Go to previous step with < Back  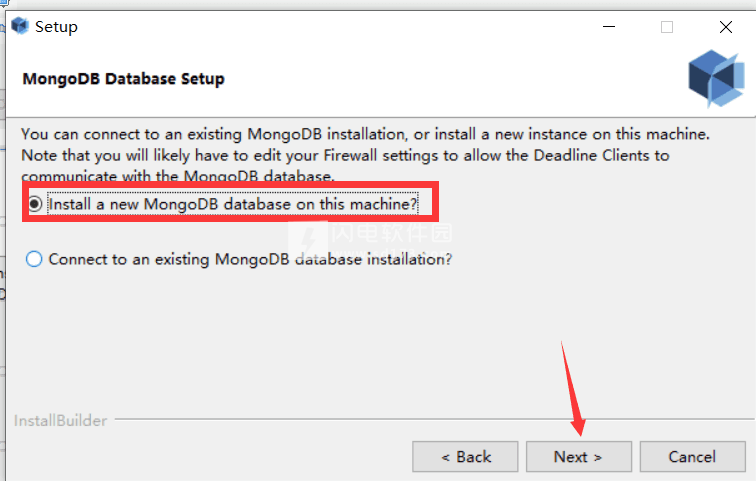(465, 456)
